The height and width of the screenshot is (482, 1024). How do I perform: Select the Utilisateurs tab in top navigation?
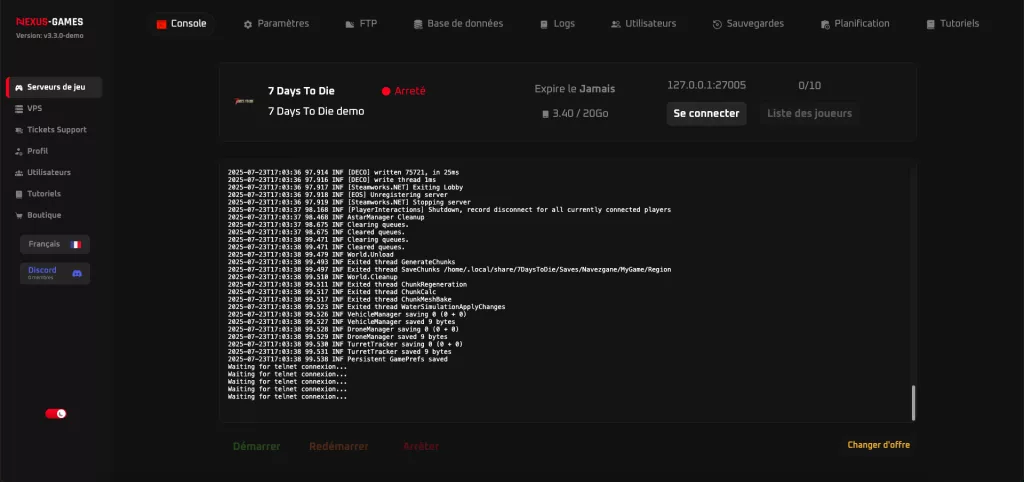pyautogui.click(x=644, y=24)
